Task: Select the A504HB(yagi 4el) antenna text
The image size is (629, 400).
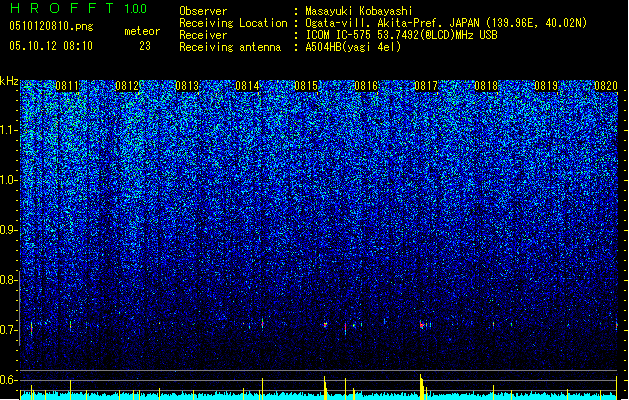Action: pos(353,47)
